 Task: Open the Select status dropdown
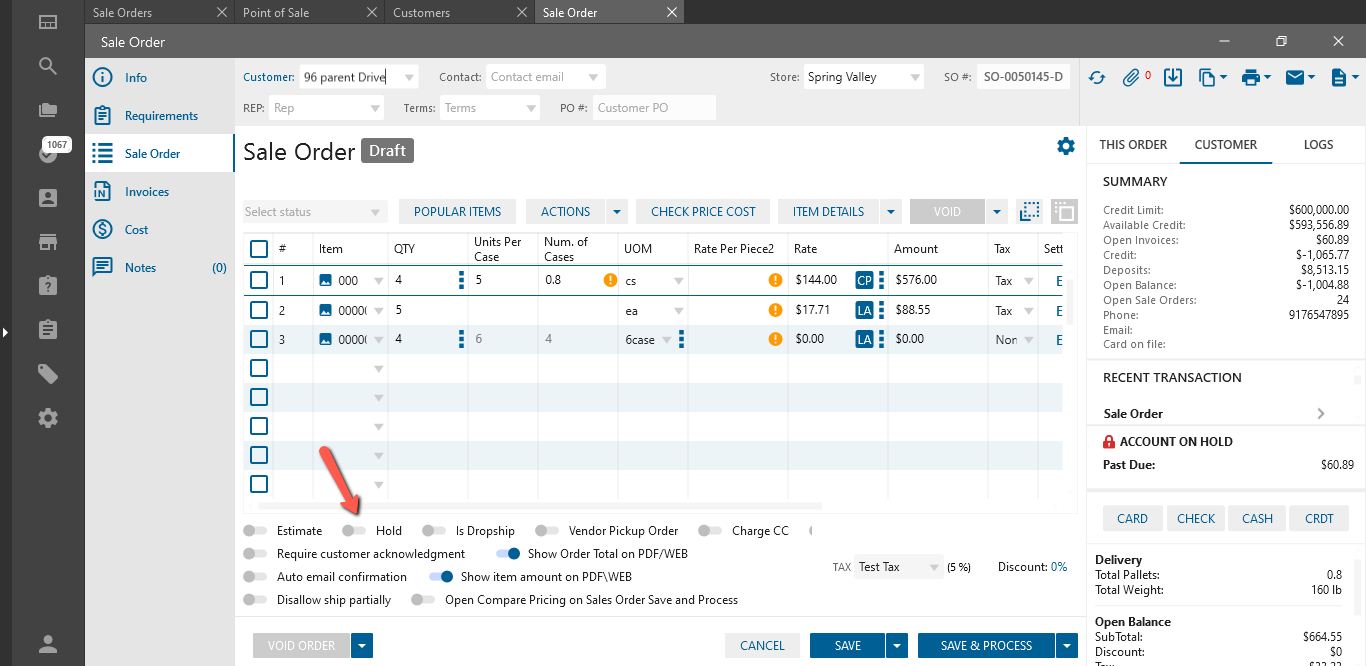[x=314, y=212]
